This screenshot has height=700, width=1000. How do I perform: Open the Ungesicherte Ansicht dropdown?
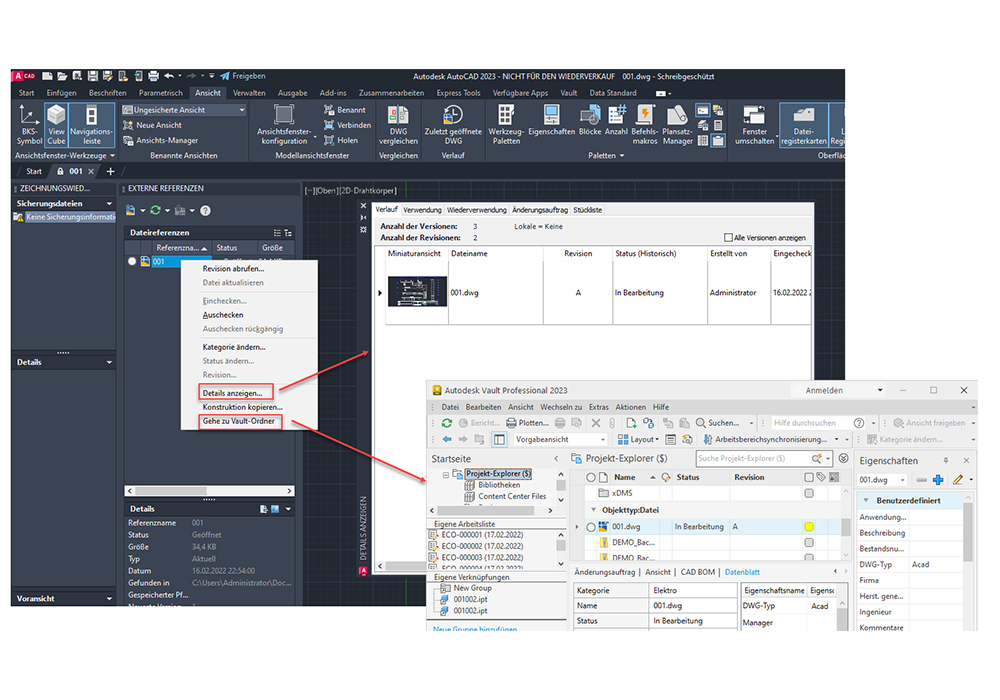(x=184, y=110)
